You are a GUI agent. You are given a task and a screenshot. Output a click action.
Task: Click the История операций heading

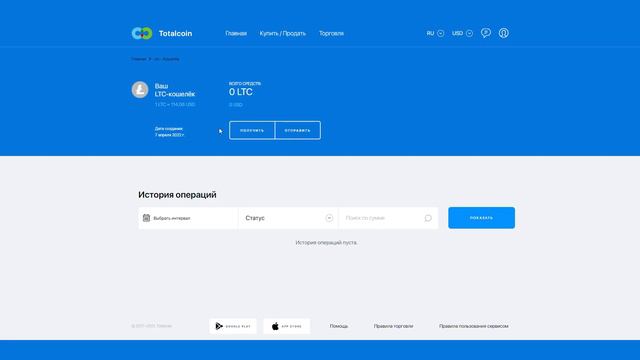(177, 195)
